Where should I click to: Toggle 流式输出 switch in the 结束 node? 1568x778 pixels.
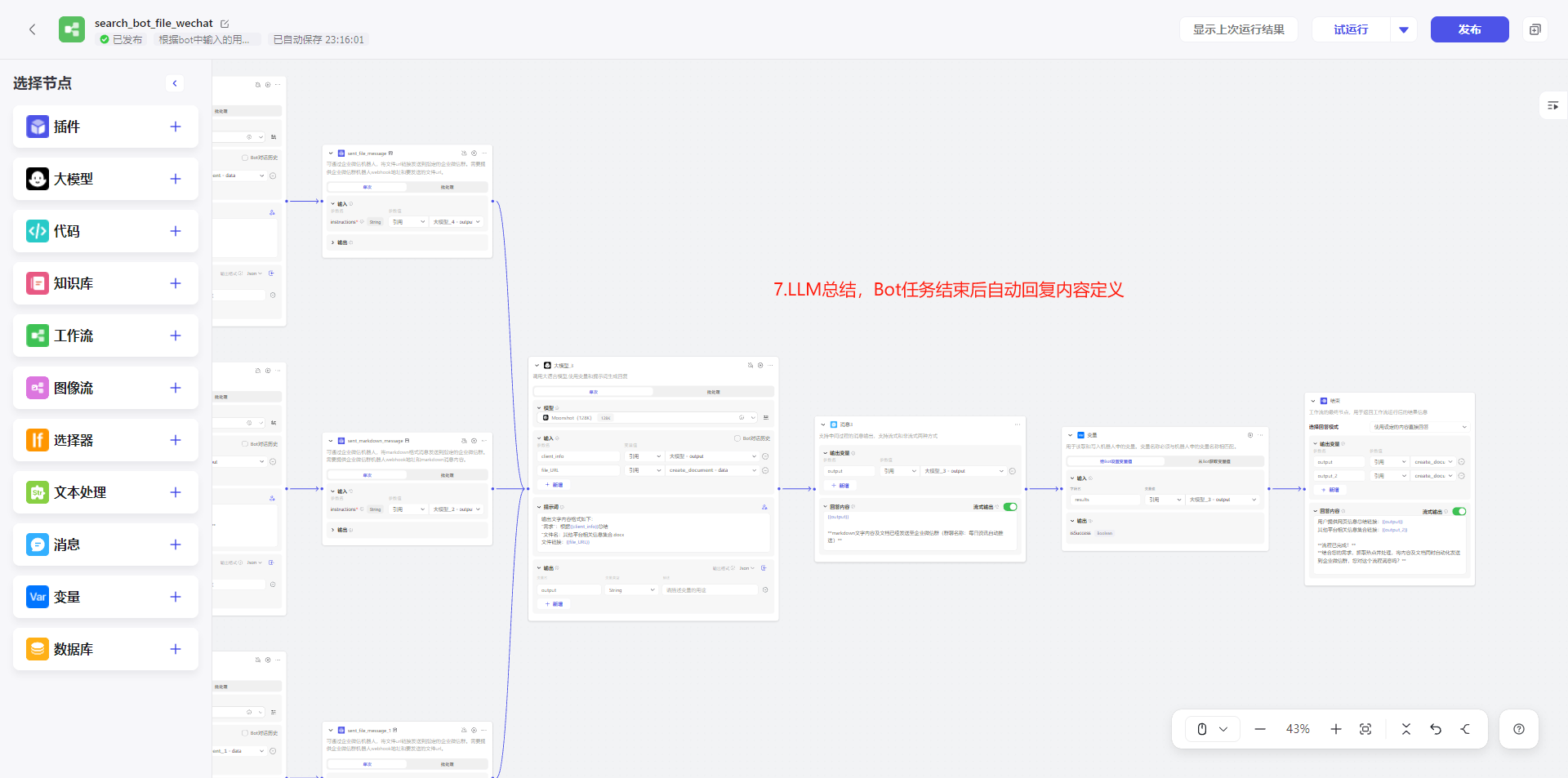coord(1459,512)
